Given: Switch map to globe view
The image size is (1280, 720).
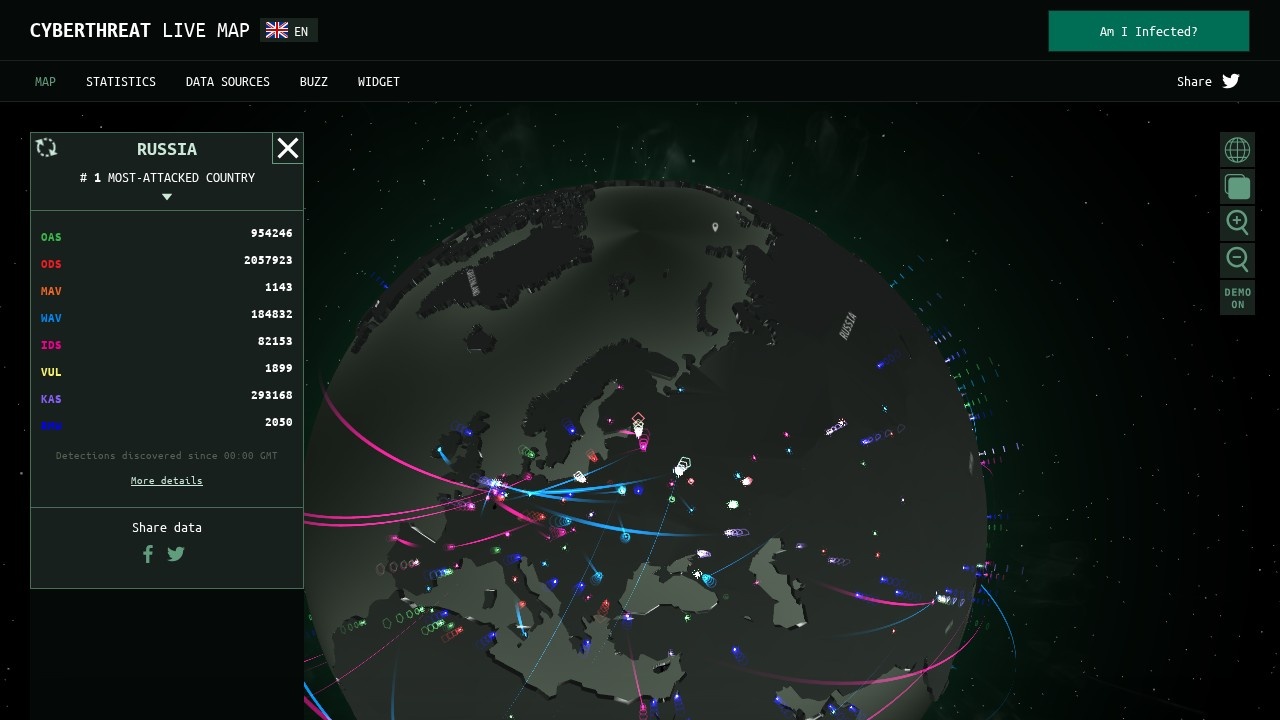Looking at the screenshot, I should click(1237, 150).
